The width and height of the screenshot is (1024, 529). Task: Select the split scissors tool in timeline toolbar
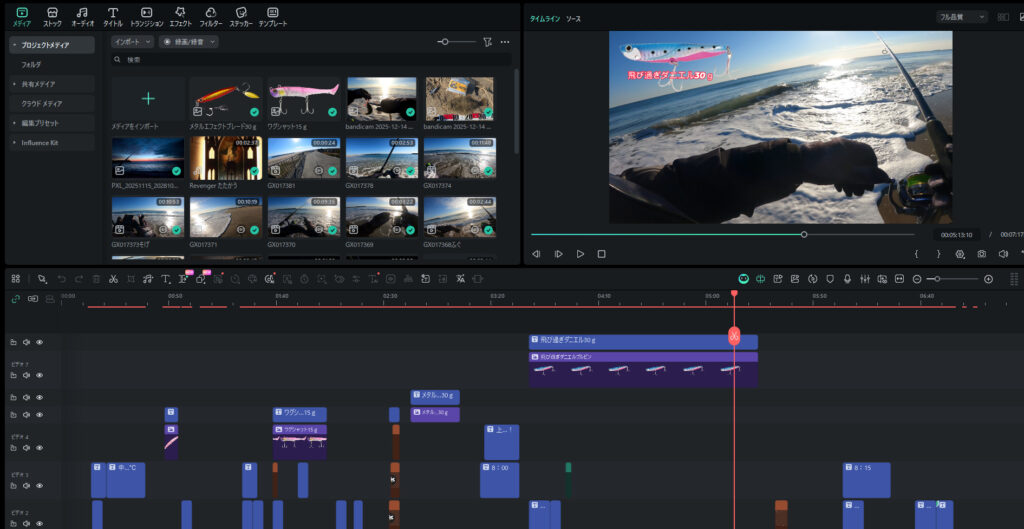tap(114, 279)
